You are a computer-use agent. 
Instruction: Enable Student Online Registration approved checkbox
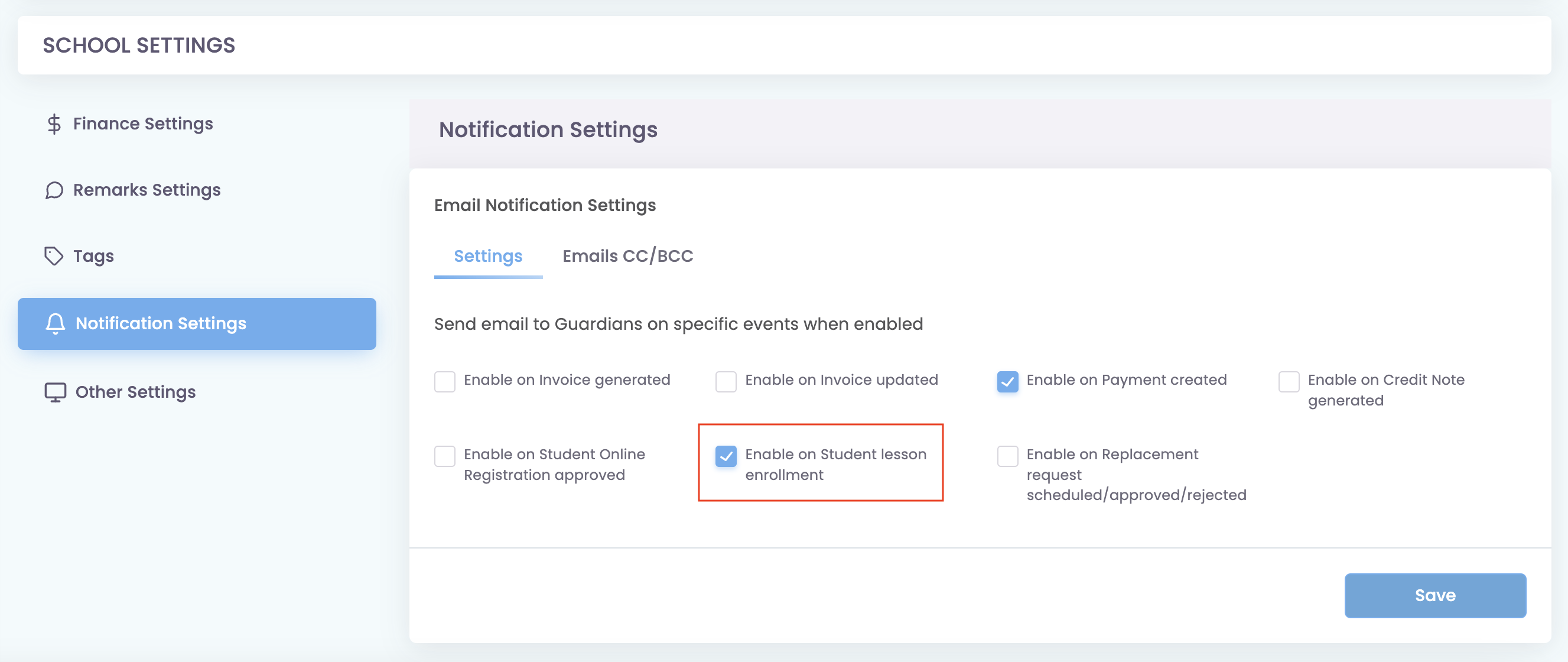coord(445,456)
